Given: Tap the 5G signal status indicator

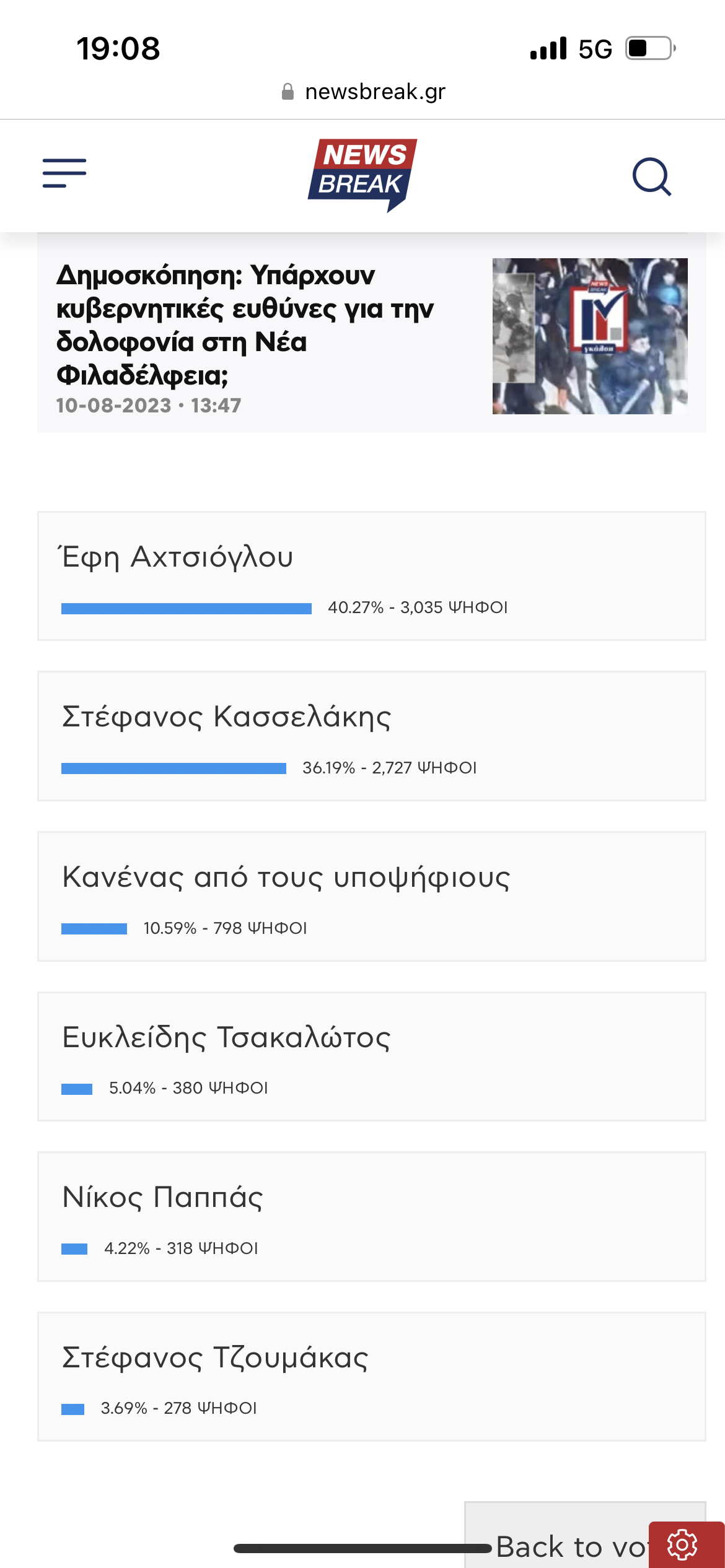Looking at the screenshot, I should pos(595,49).
